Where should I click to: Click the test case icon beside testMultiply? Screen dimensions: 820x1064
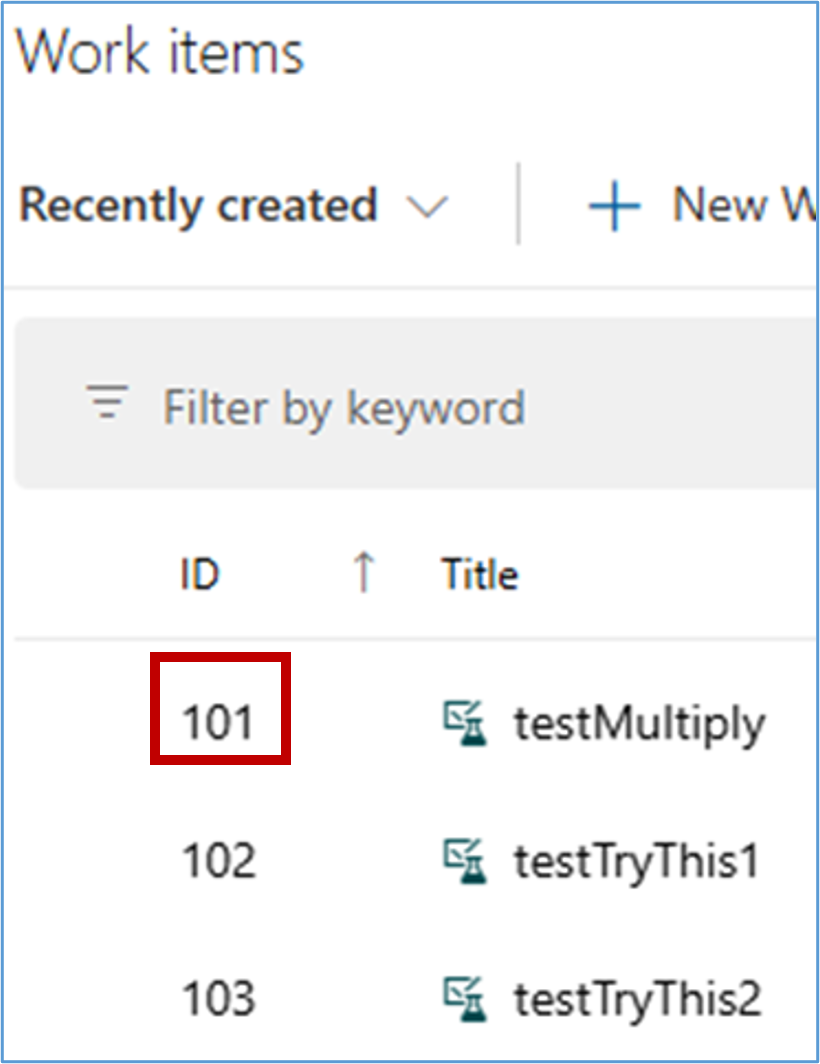pos(466,722)
